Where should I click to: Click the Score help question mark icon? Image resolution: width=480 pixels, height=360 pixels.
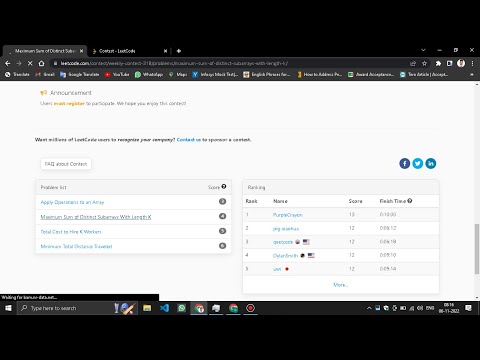click(x=224, y=187)
